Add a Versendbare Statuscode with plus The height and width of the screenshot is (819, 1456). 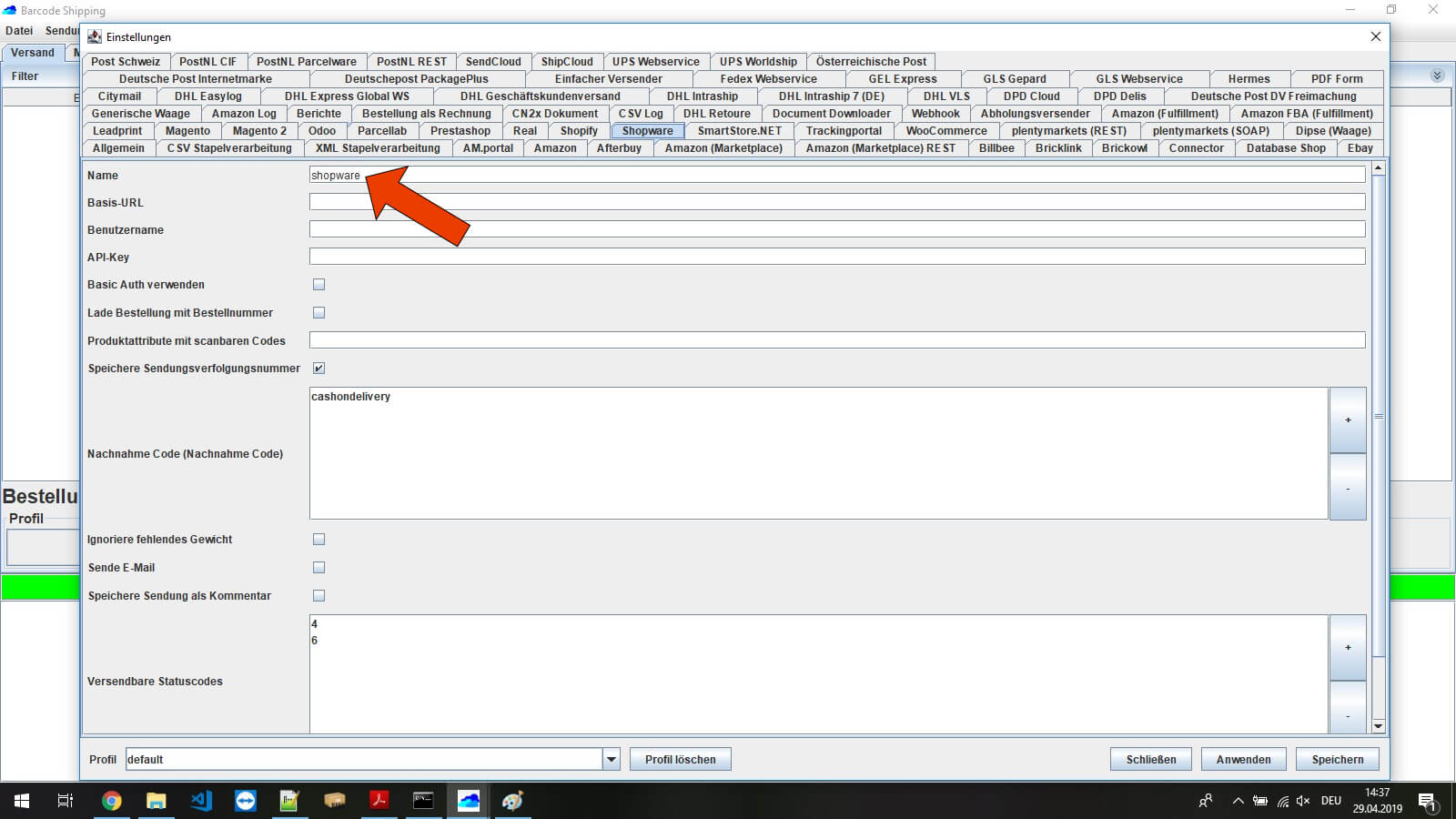coord(1348,648)
